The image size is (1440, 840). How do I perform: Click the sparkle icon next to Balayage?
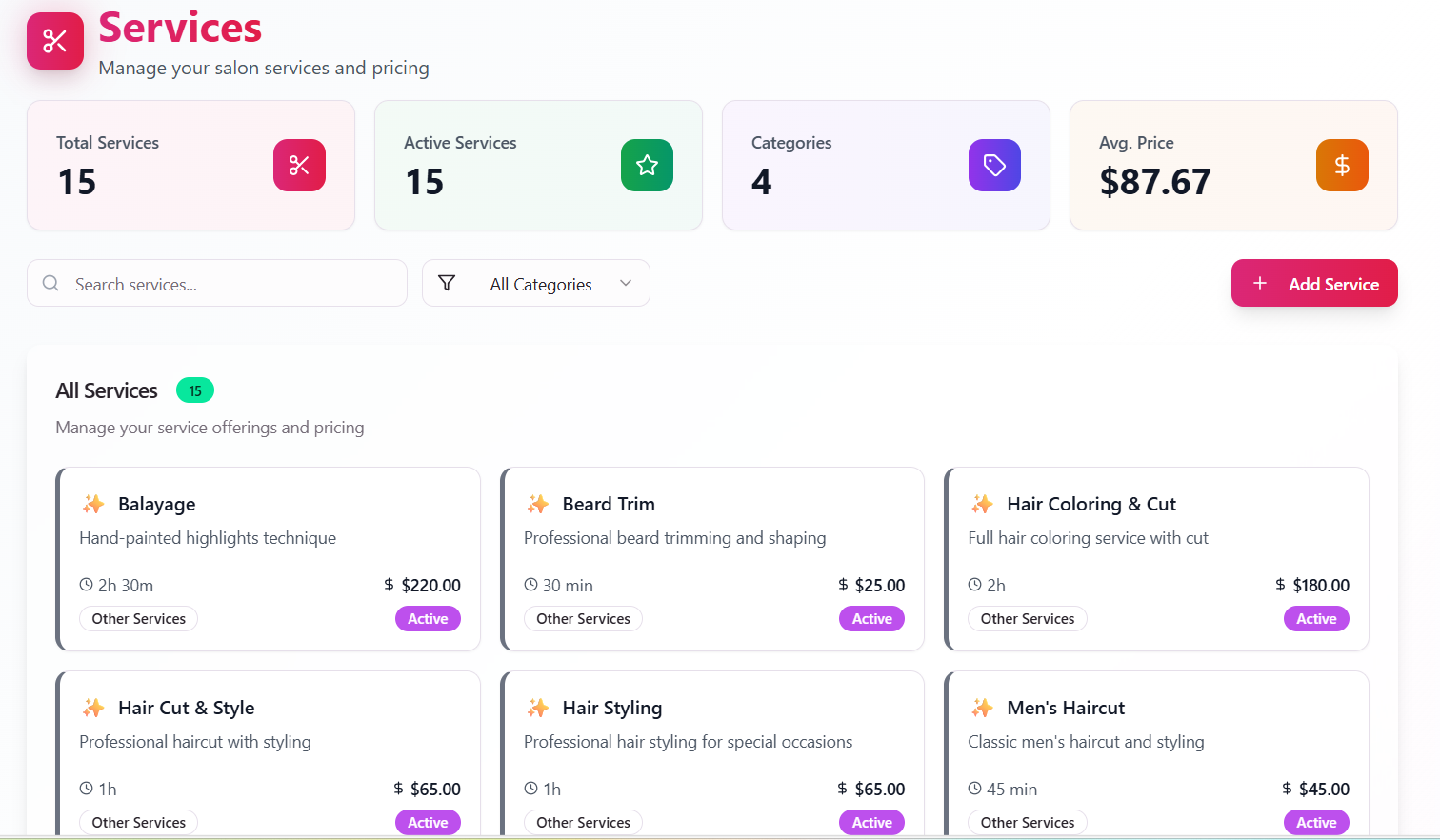click(x=93, y=504)
